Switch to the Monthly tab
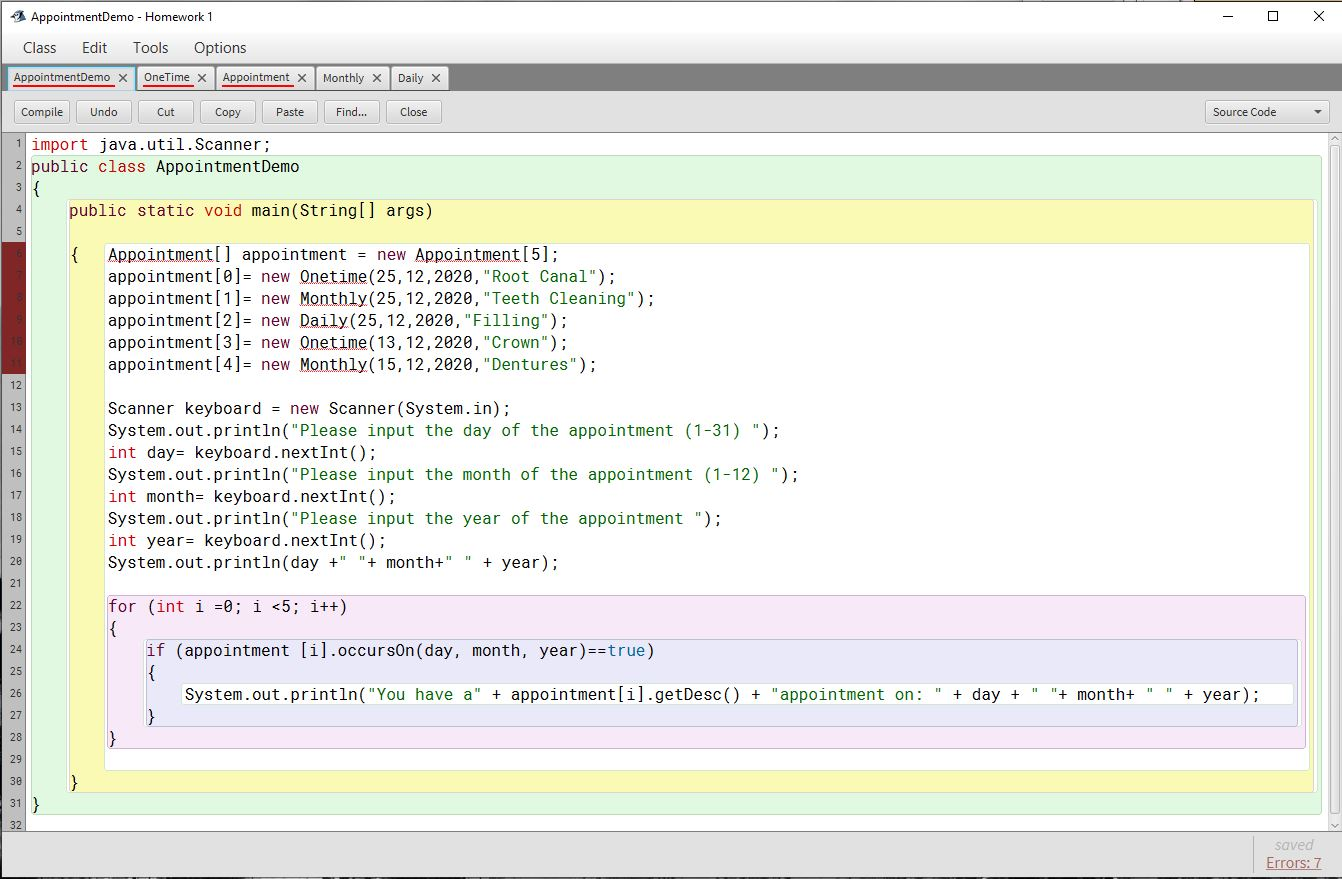Image resolution: width=1342 pixels, height=879 pixels. click(343, 78)
